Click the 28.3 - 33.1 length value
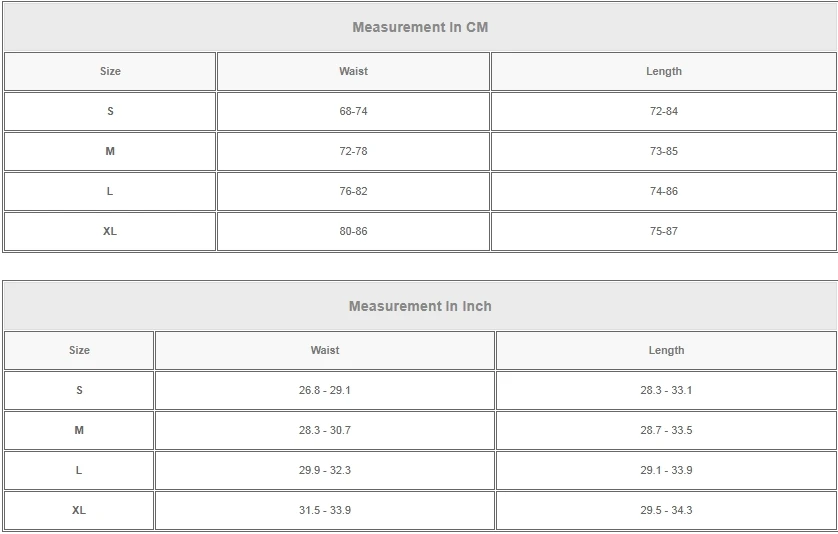The height and width of the screenshot is (534, 838). pos(666,390)
